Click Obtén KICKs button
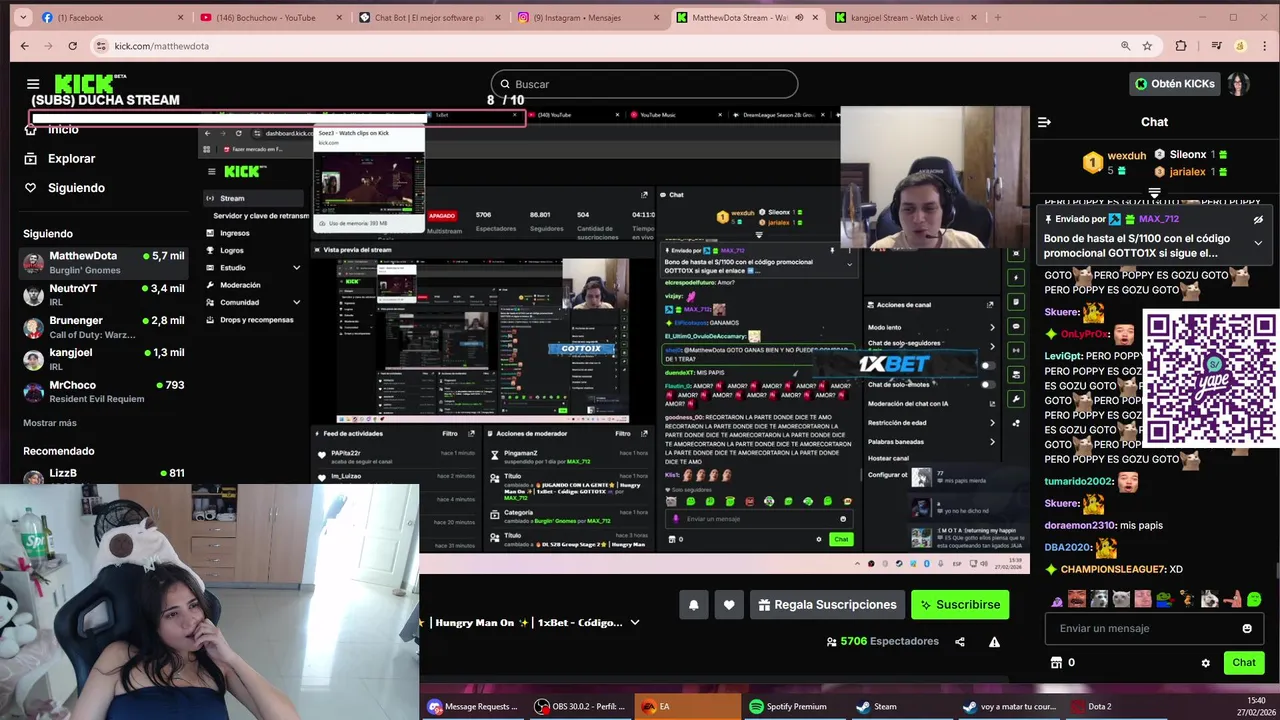This screenshot has height=720, width=1280. (x=1175, y=84)
